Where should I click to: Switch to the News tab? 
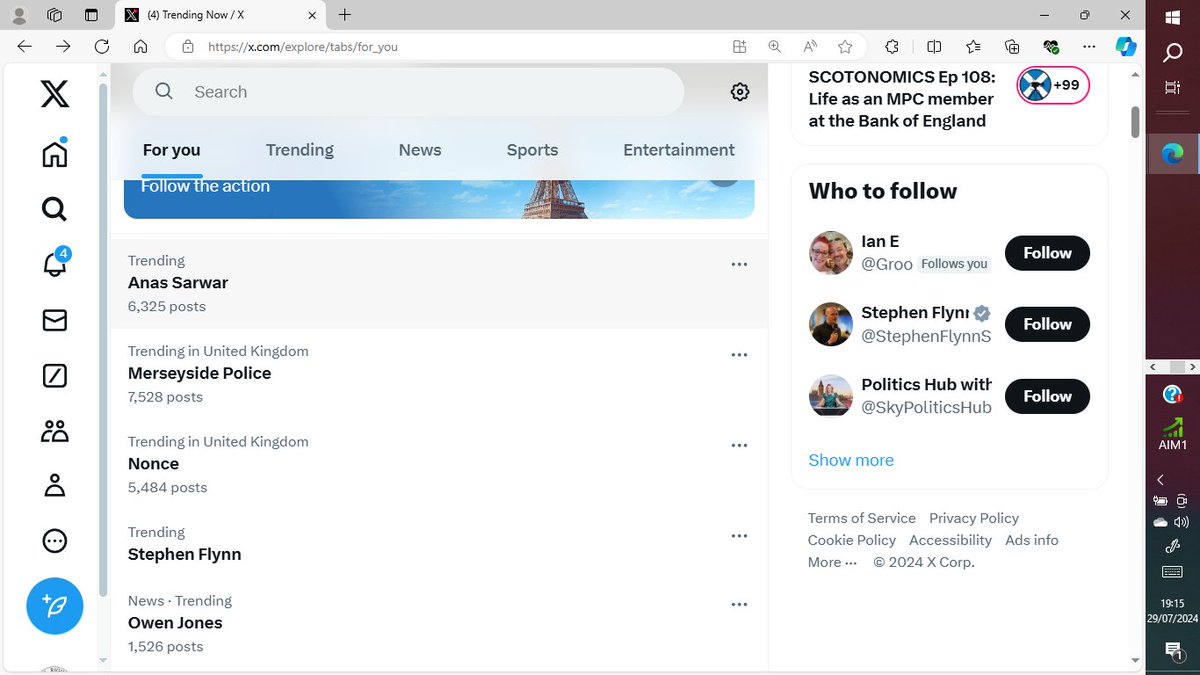pyautogui.click(x=420, y=150)
